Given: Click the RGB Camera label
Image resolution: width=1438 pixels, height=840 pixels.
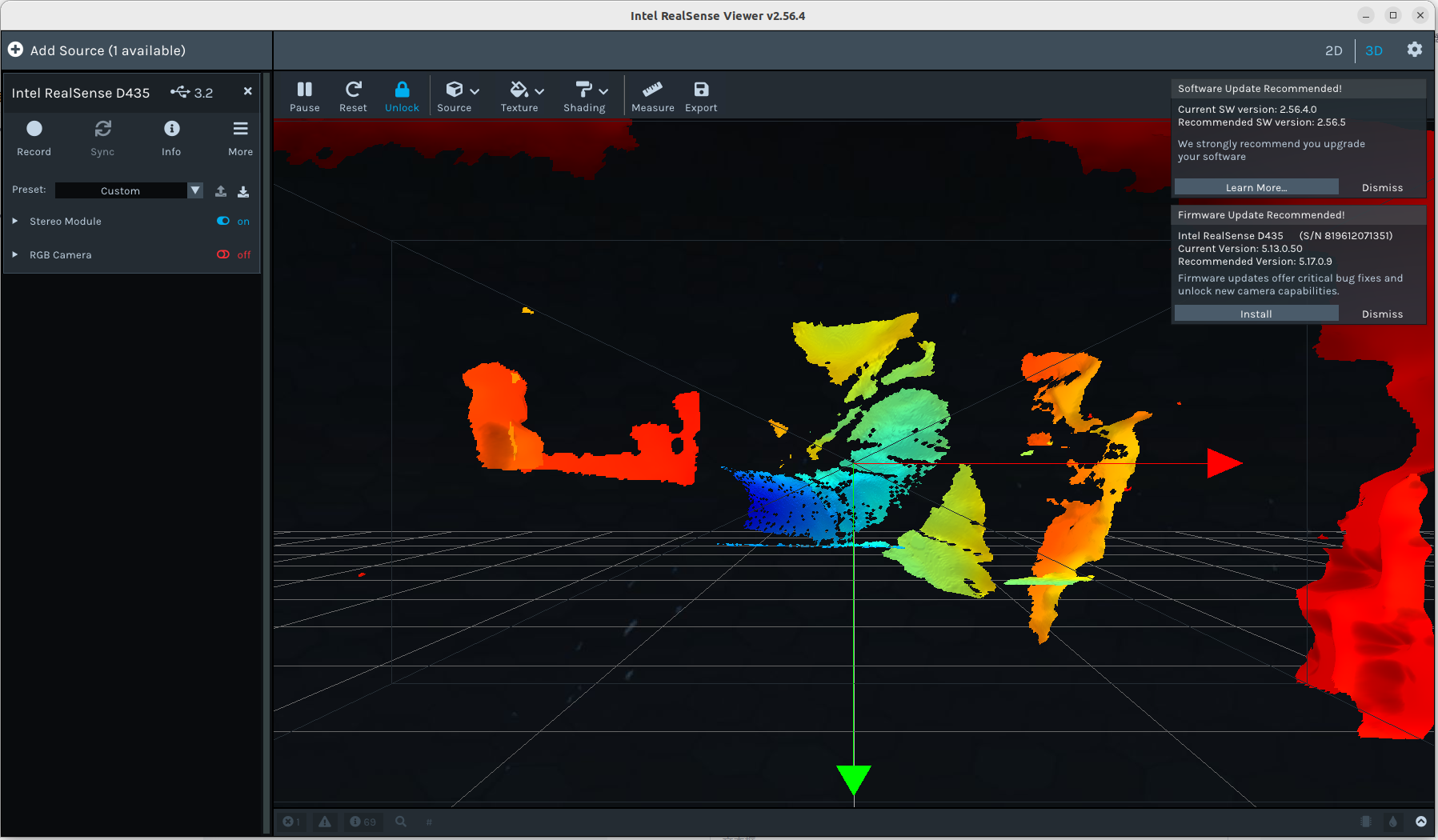Looking at the screenshot, I should click(x=61, y=255).
